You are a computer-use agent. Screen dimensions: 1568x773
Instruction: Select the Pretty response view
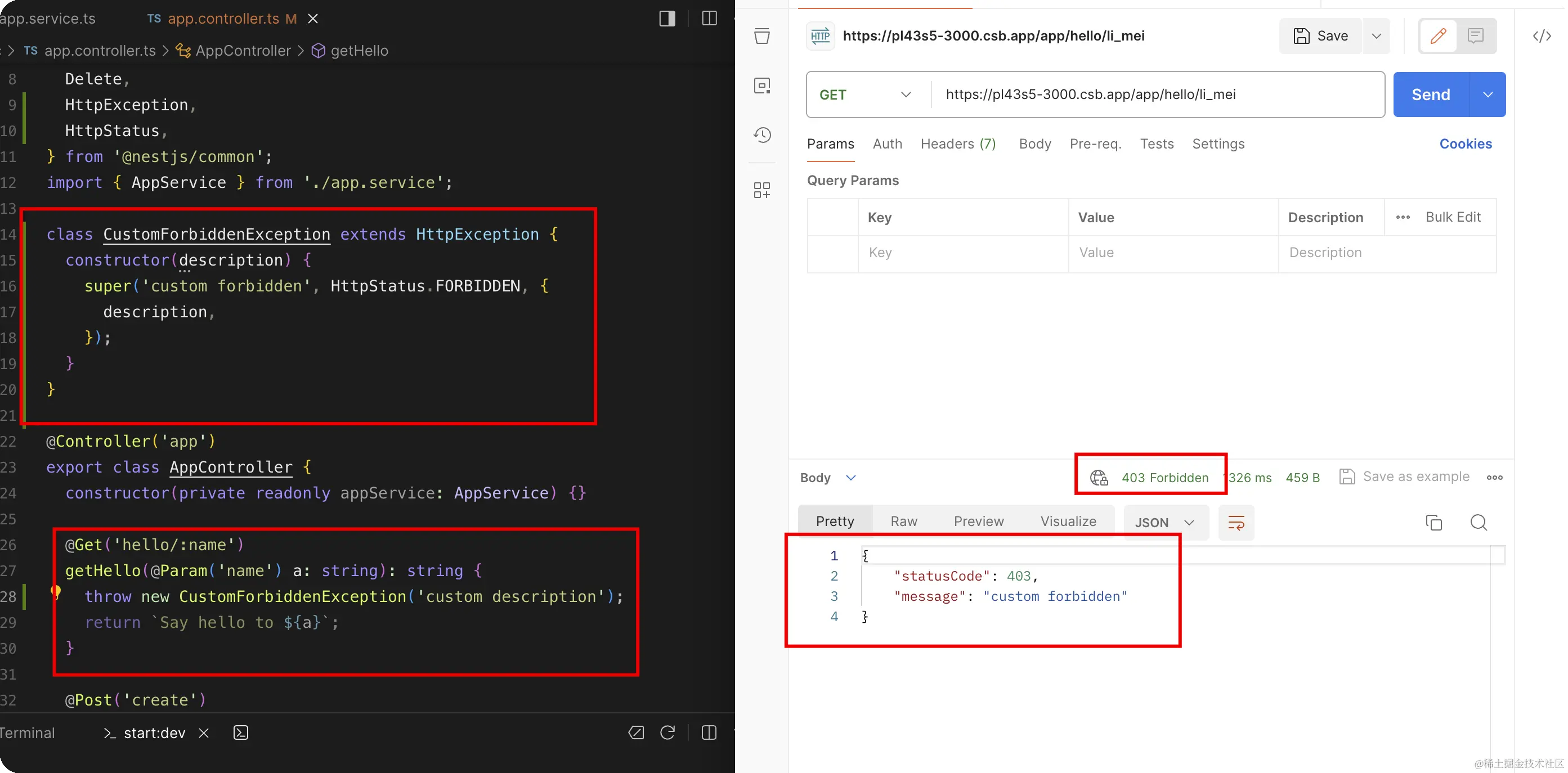pyautogui.click(x=835, y=522)
